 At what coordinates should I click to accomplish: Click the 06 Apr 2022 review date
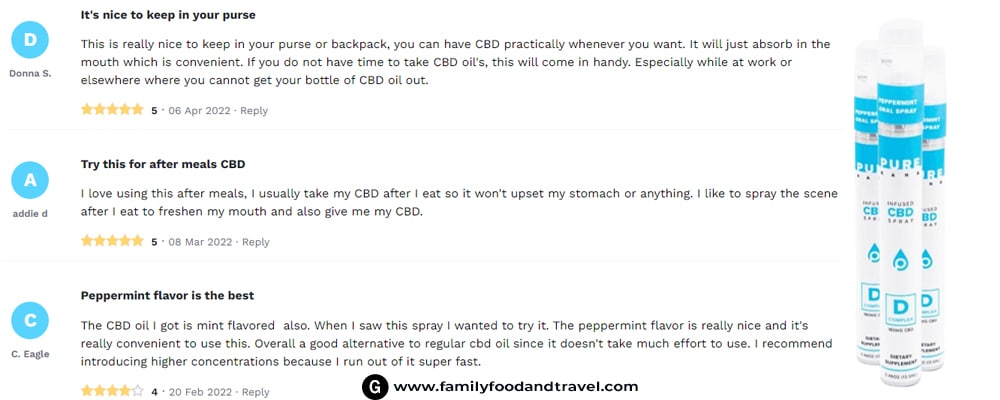point(199,110)
